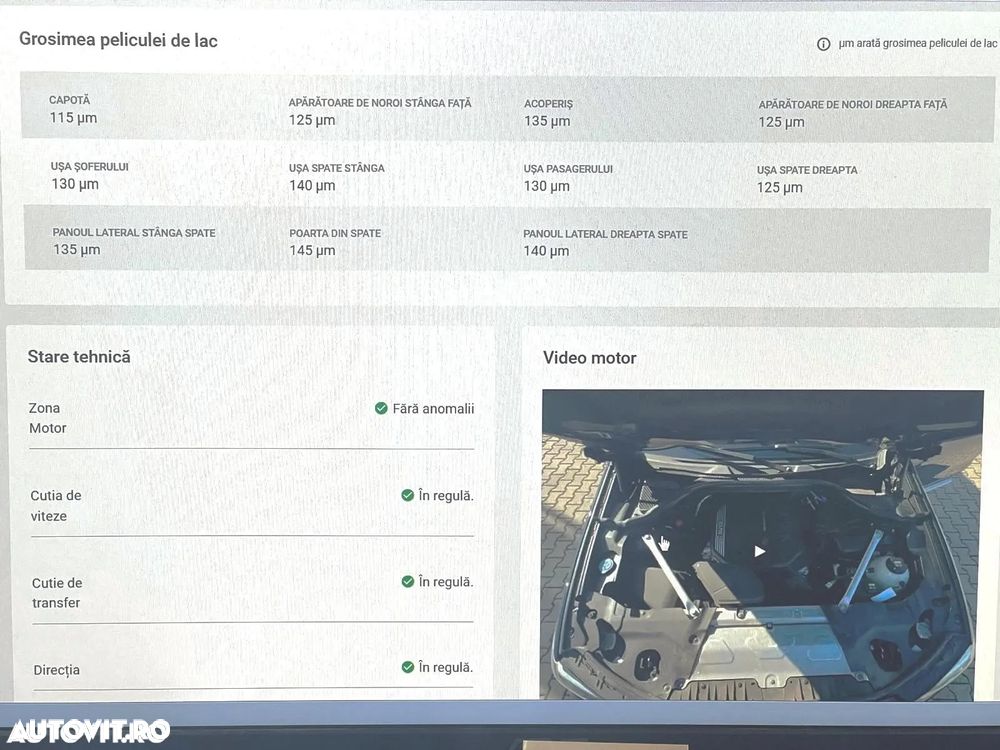The image size is (1000, 750).
Task: Click 'În regulă.' status for Cutie de transfer
Action: [x=446, y=582]
